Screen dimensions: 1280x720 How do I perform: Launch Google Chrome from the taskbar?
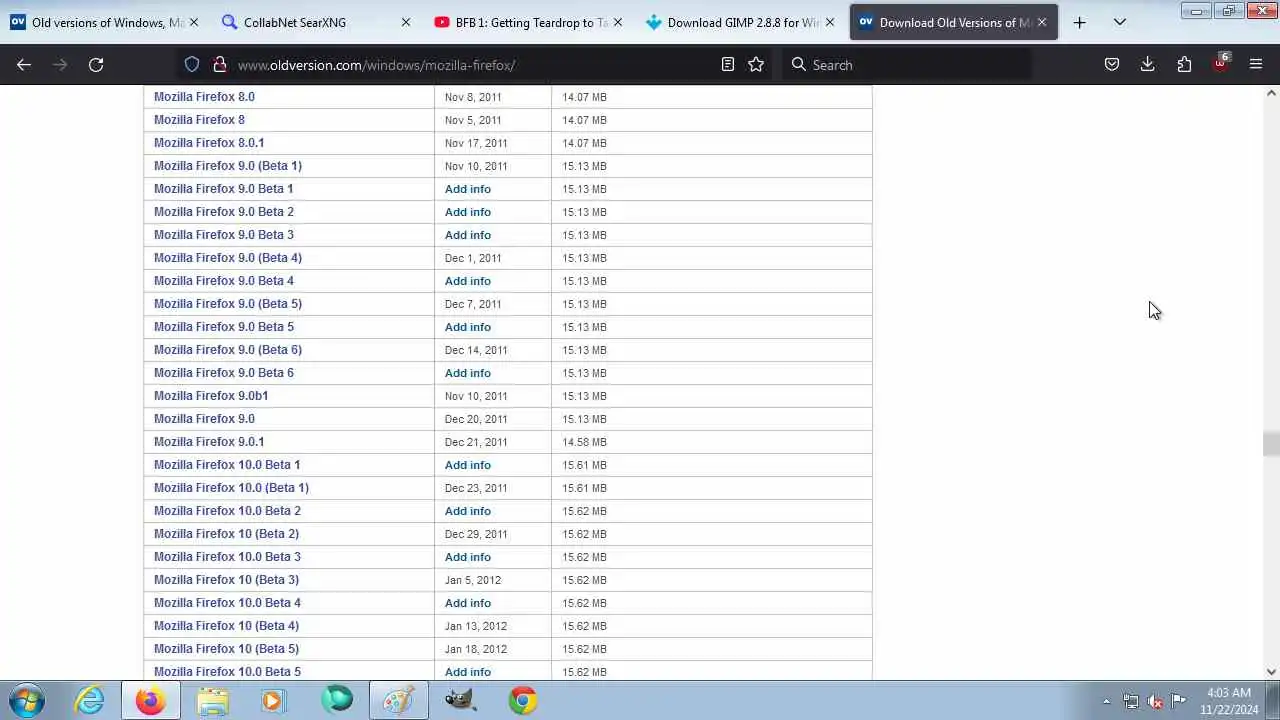[523, 700]
